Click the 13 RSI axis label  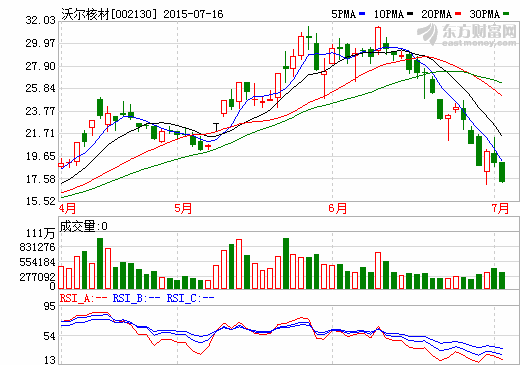(50, 360)
